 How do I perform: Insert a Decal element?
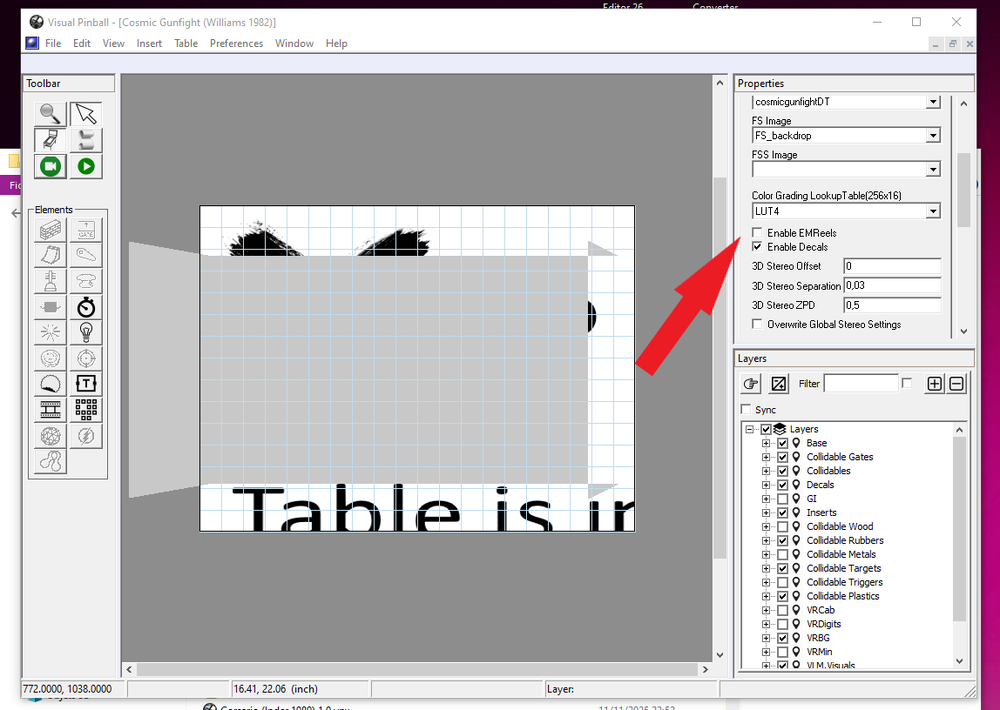pos(50,383)
